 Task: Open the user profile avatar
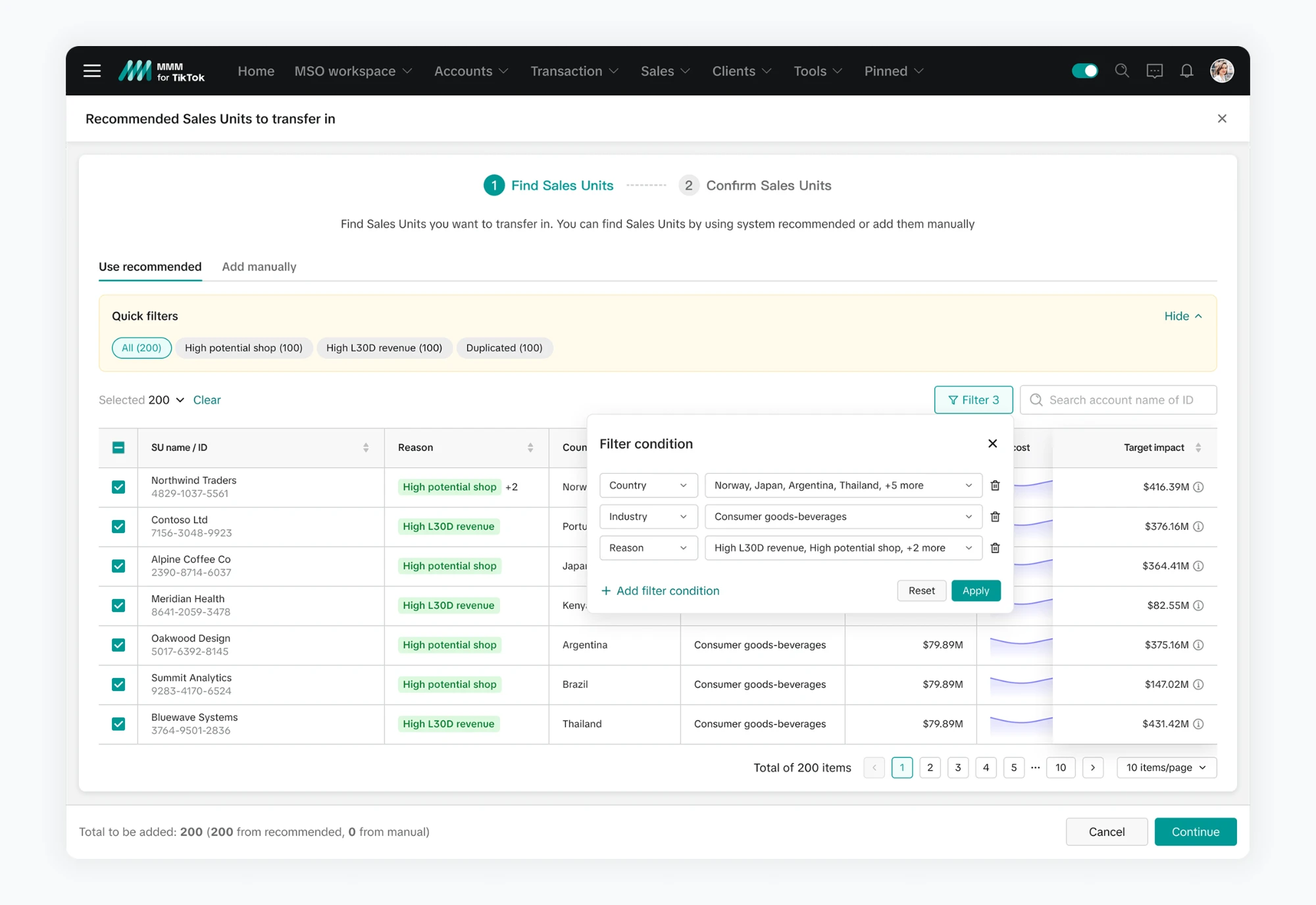(x=1222, y=71)
